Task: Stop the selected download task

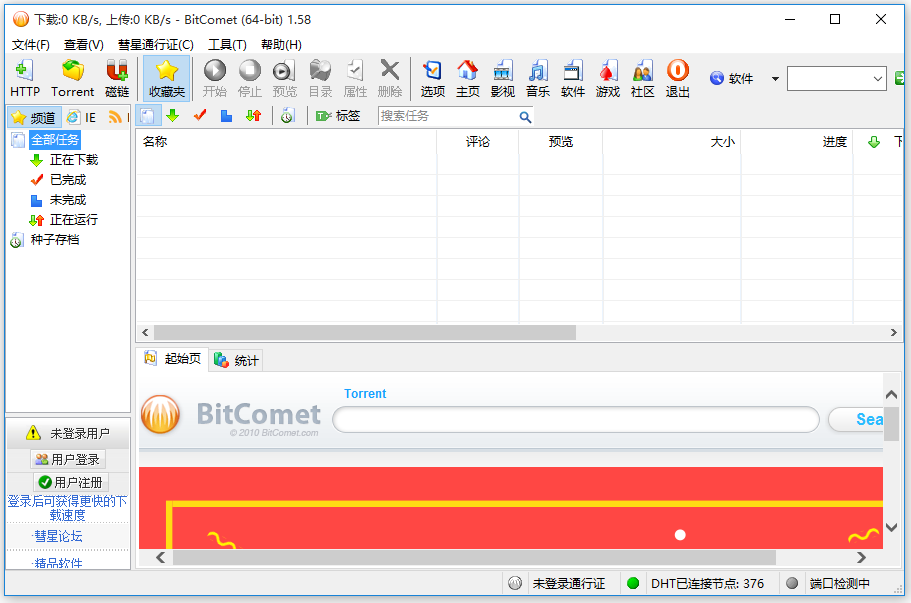Action: click(x=249, y=78)
